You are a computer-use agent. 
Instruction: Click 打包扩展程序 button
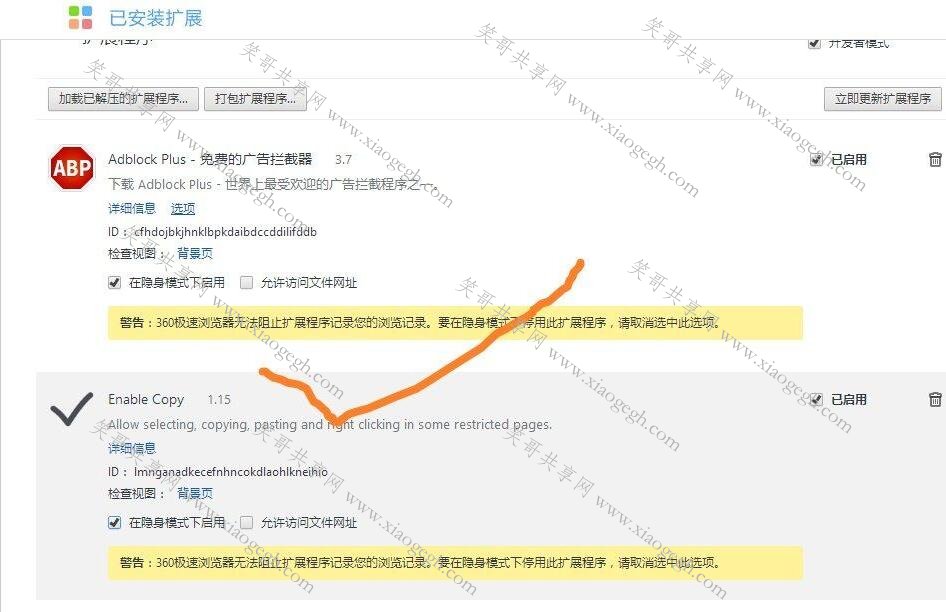[x=255, y=98]
